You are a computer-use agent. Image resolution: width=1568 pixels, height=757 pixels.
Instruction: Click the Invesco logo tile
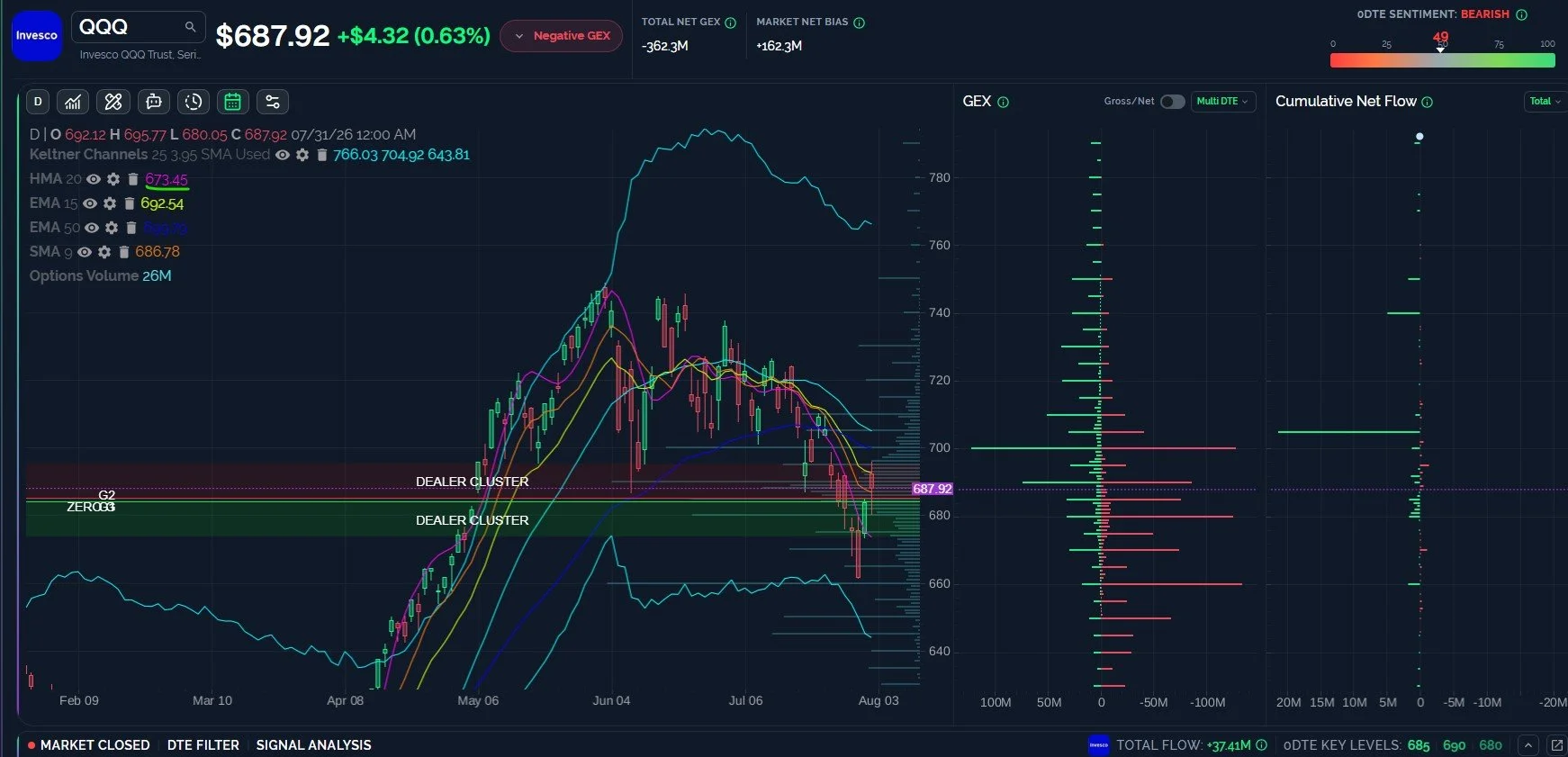[x=36, y=36]
